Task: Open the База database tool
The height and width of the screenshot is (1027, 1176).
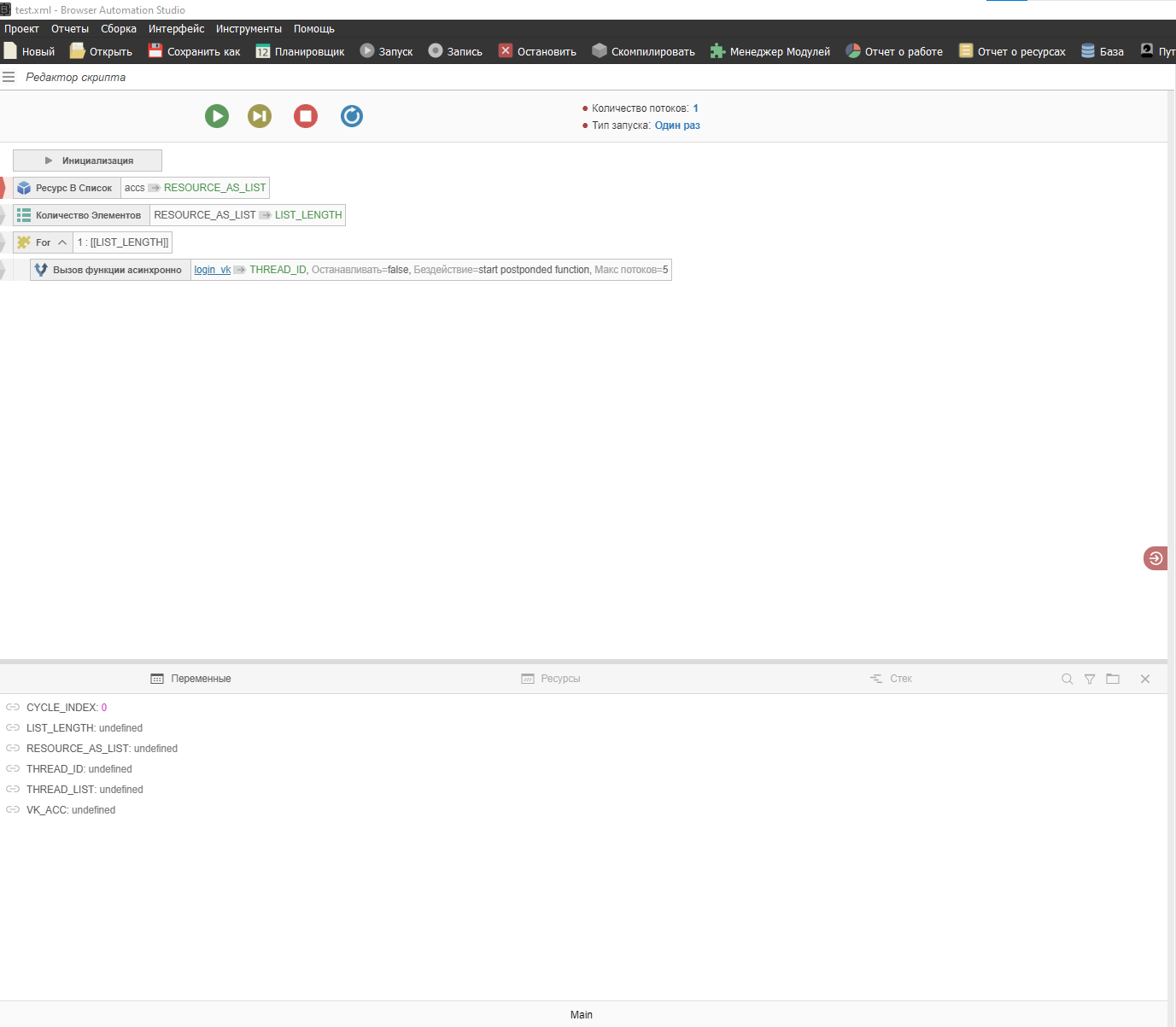Action: (x=1102, y=51)
